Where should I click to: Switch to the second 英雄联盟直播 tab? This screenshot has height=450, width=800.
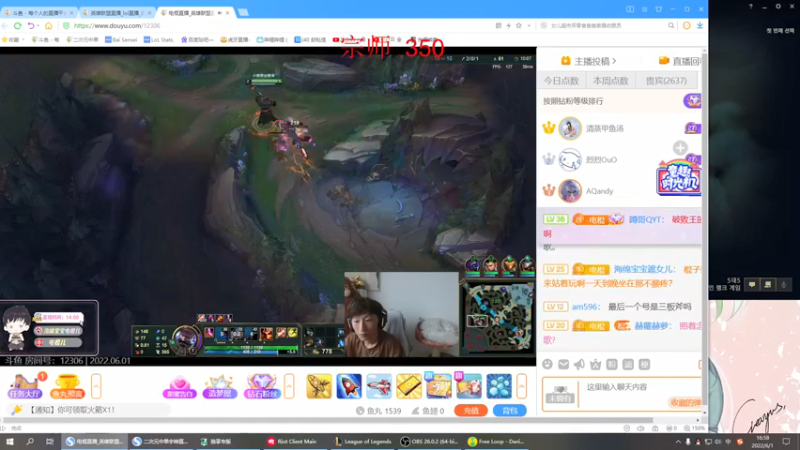click(x=117, y=13)
